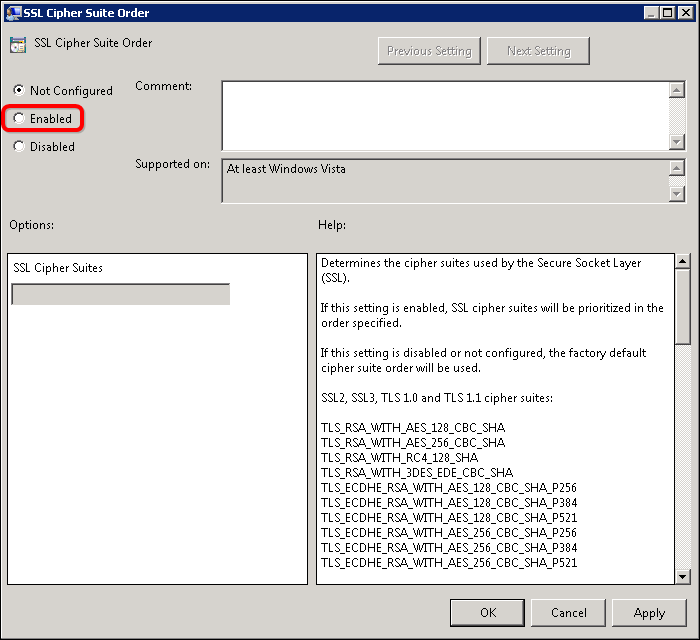Image resolution: width=700 pixels, height=640 pixels.
Task: Click the Help panel scroll down arrow
Action: click(683, 575)
